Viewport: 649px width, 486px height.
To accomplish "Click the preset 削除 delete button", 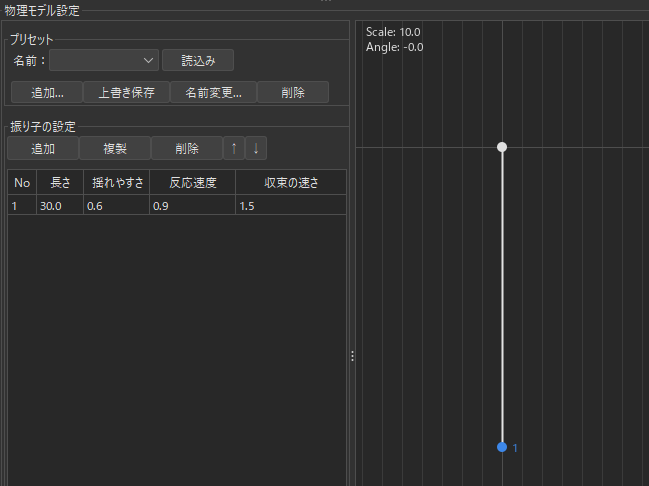I will click(293, 92).
